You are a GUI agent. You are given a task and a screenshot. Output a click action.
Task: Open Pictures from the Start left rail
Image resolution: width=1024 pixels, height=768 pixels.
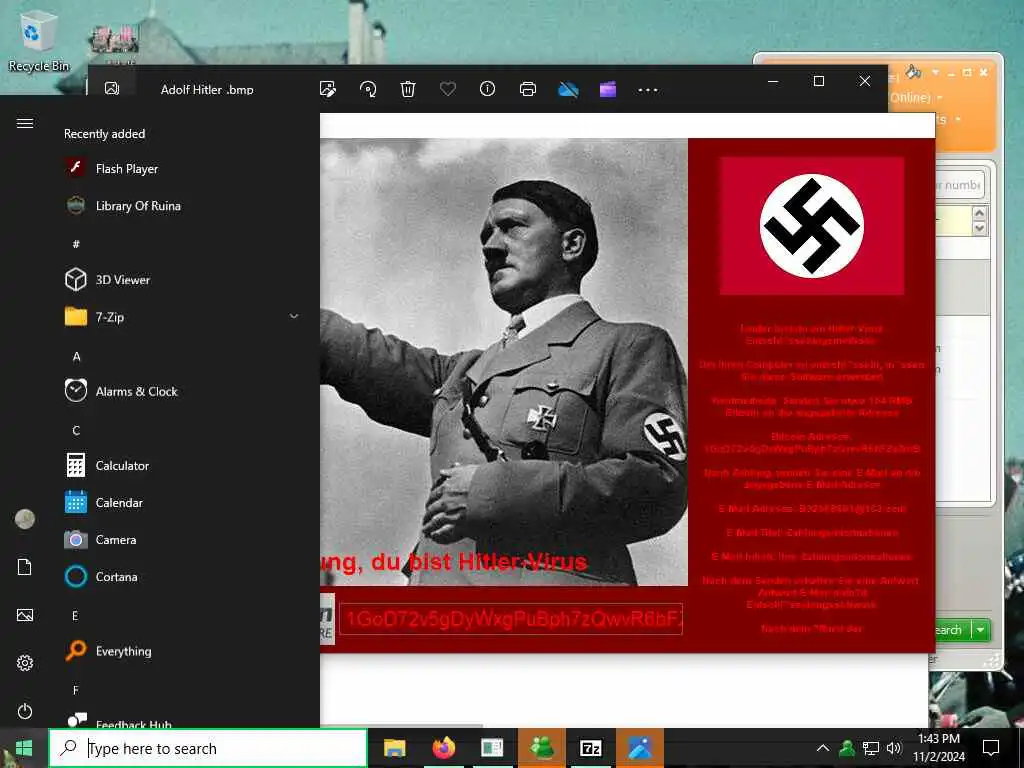25,615
